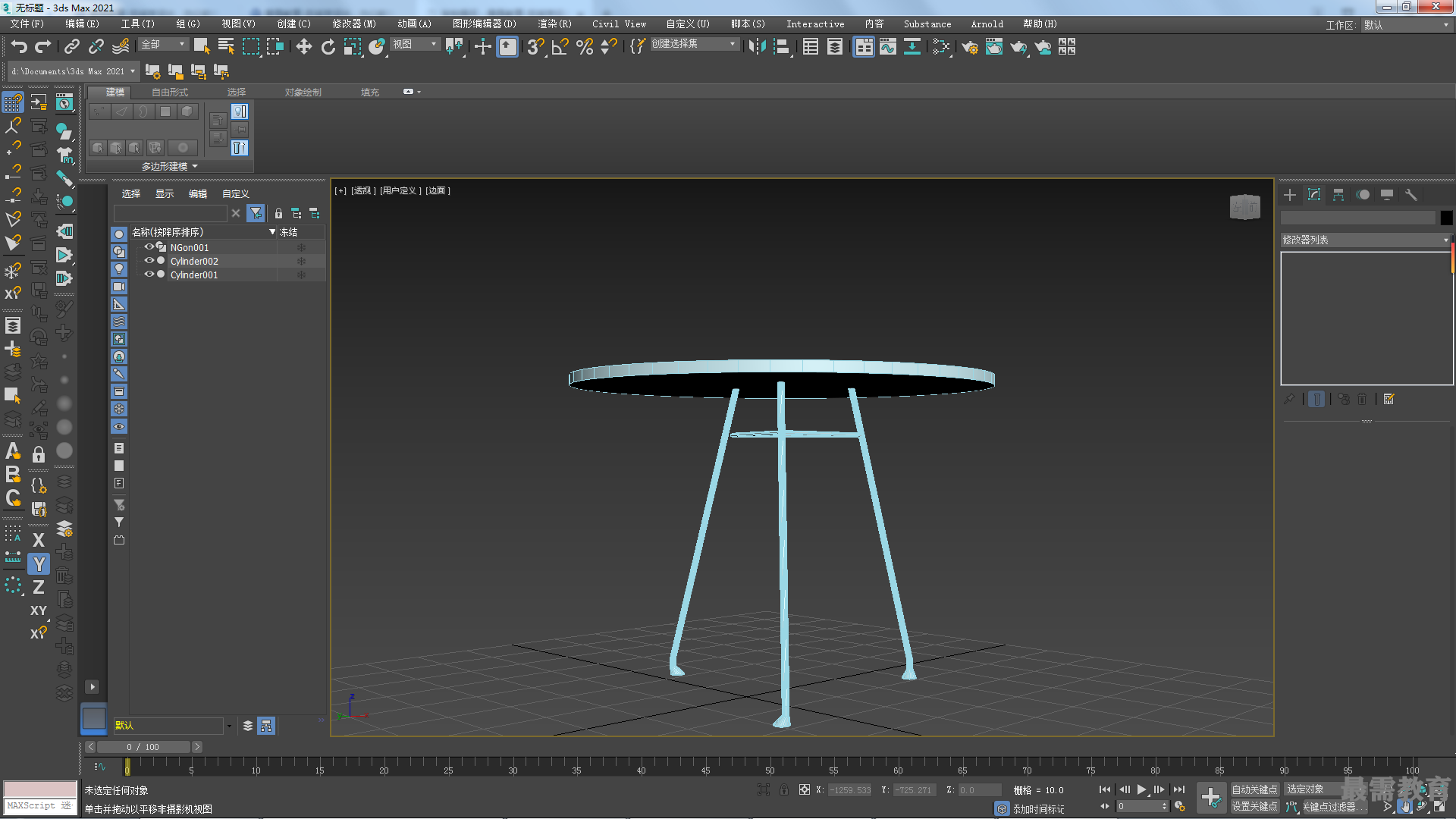Image resolution: width=1456 pixels, height=819 pixels.
Task: Select Cylinder001 in scene explorer
Action: tap(193, 275)
